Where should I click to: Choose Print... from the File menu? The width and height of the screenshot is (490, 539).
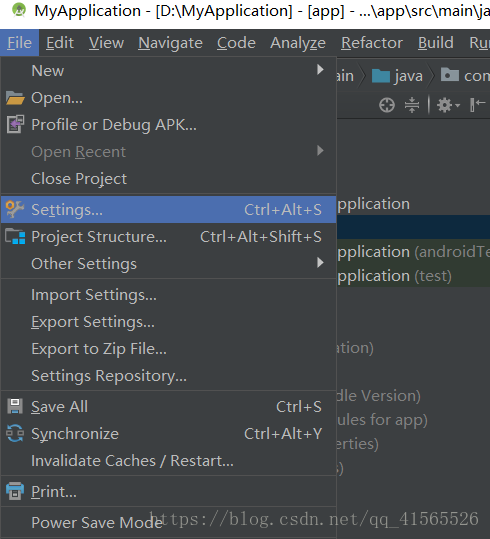tap(168, 491)
